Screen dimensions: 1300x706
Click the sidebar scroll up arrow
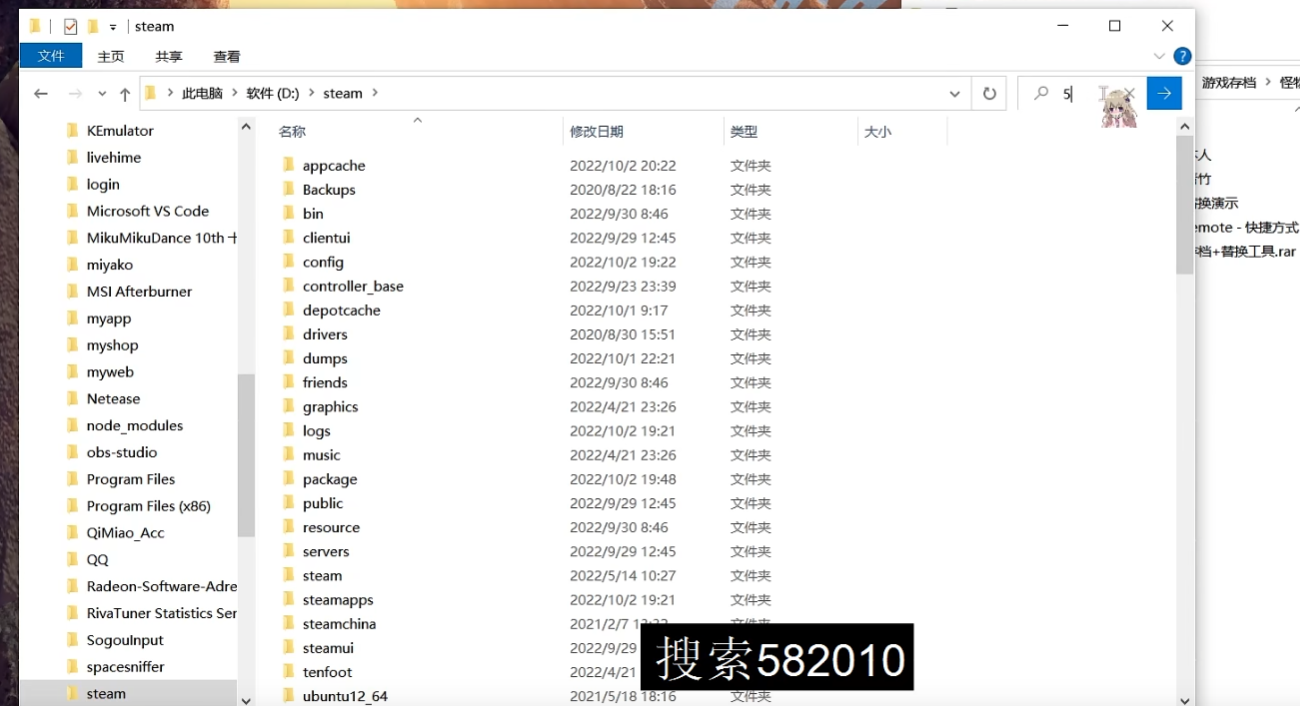[246, 126]
